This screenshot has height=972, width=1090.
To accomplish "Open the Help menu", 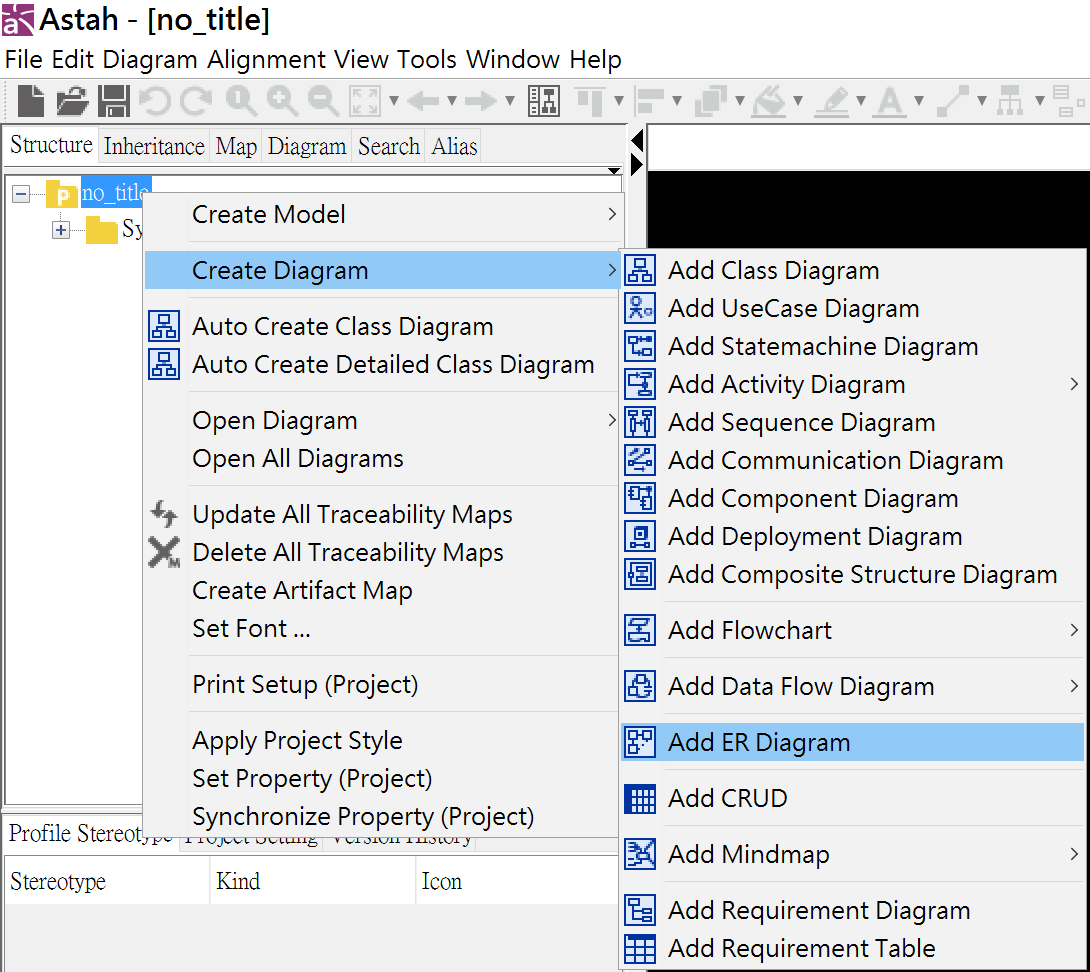I will [x=595, y=60].
